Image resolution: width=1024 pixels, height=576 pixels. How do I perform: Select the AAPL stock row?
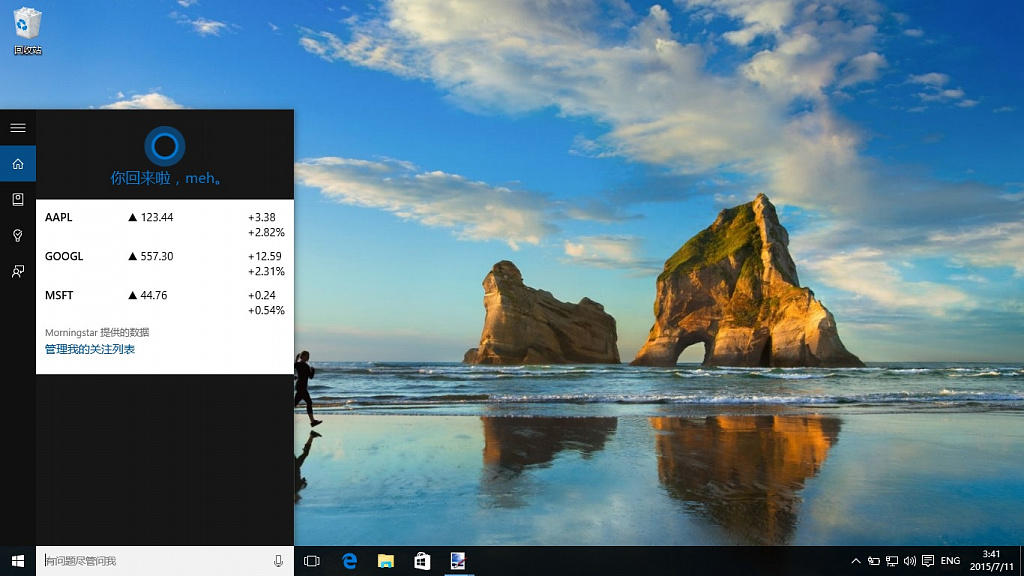[165, 224]
